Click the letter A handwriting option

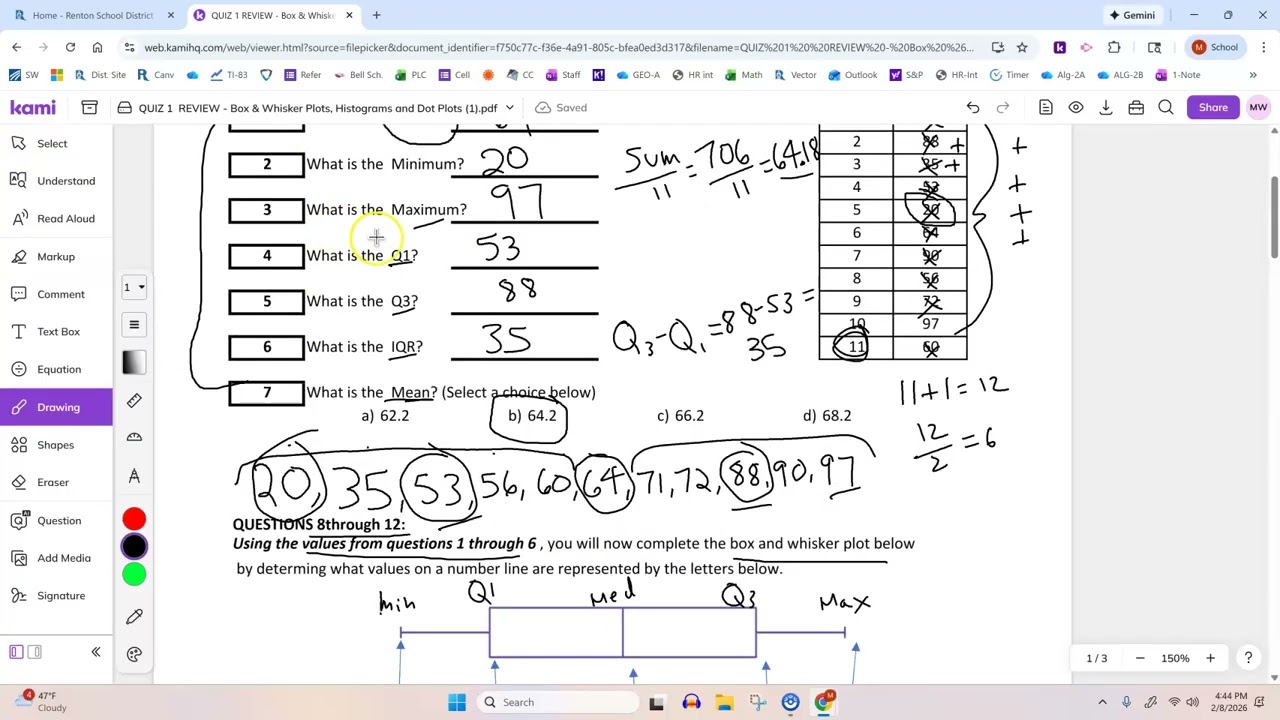[x=134, y=476]
